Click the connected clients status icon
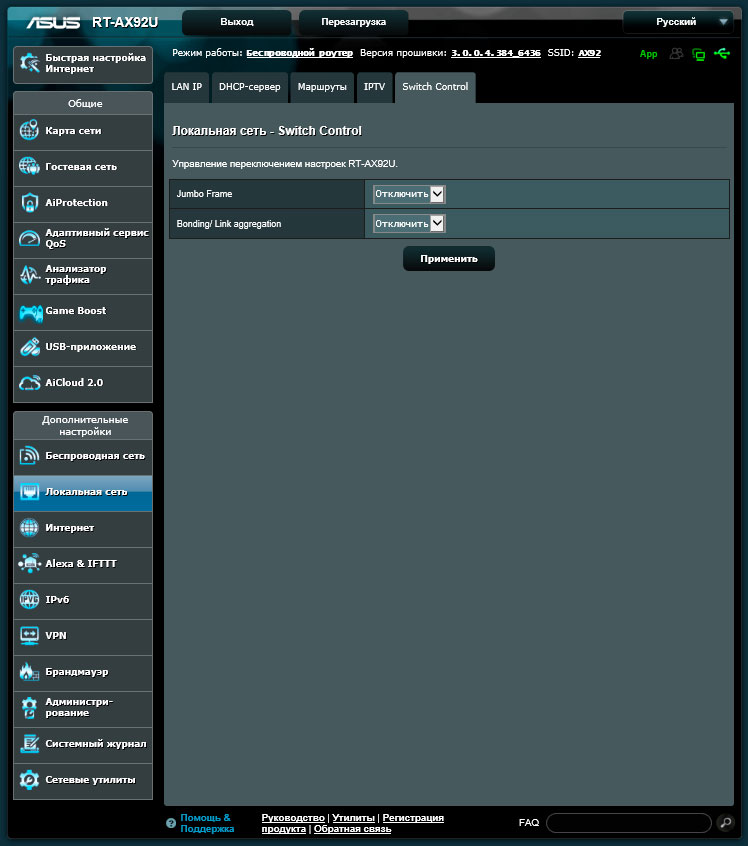The image size is (748, 846). (x=698, y=54)
